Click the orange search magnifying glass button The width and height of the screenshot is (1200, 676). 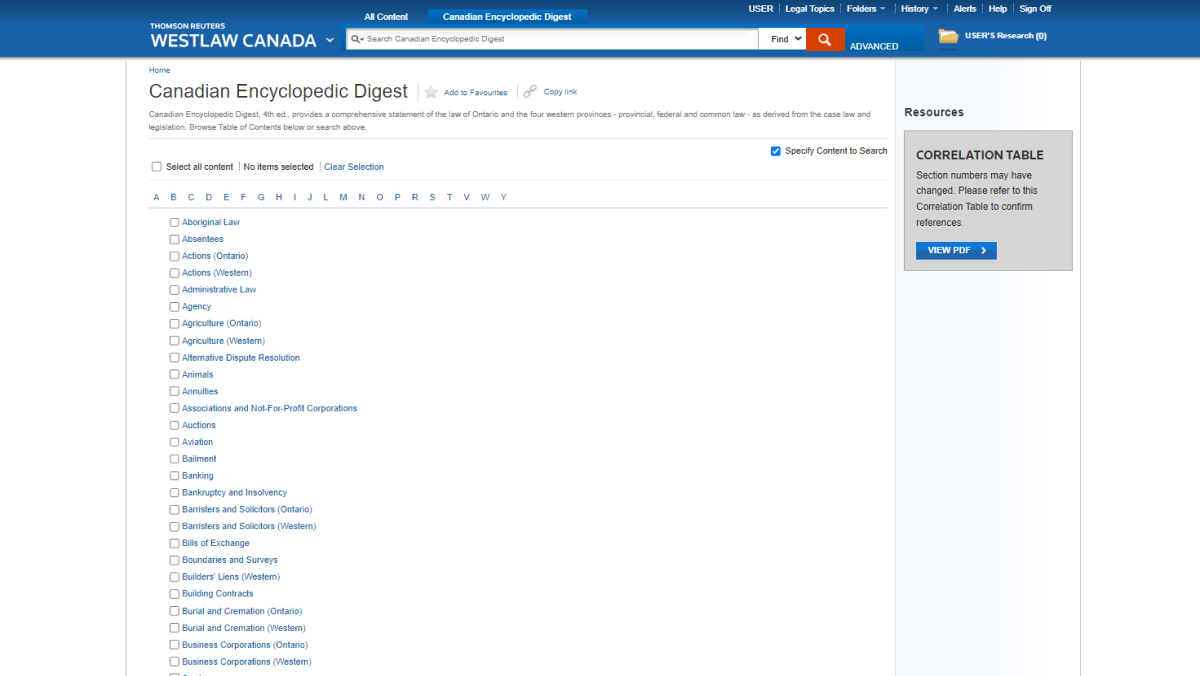tap(824, 39)
